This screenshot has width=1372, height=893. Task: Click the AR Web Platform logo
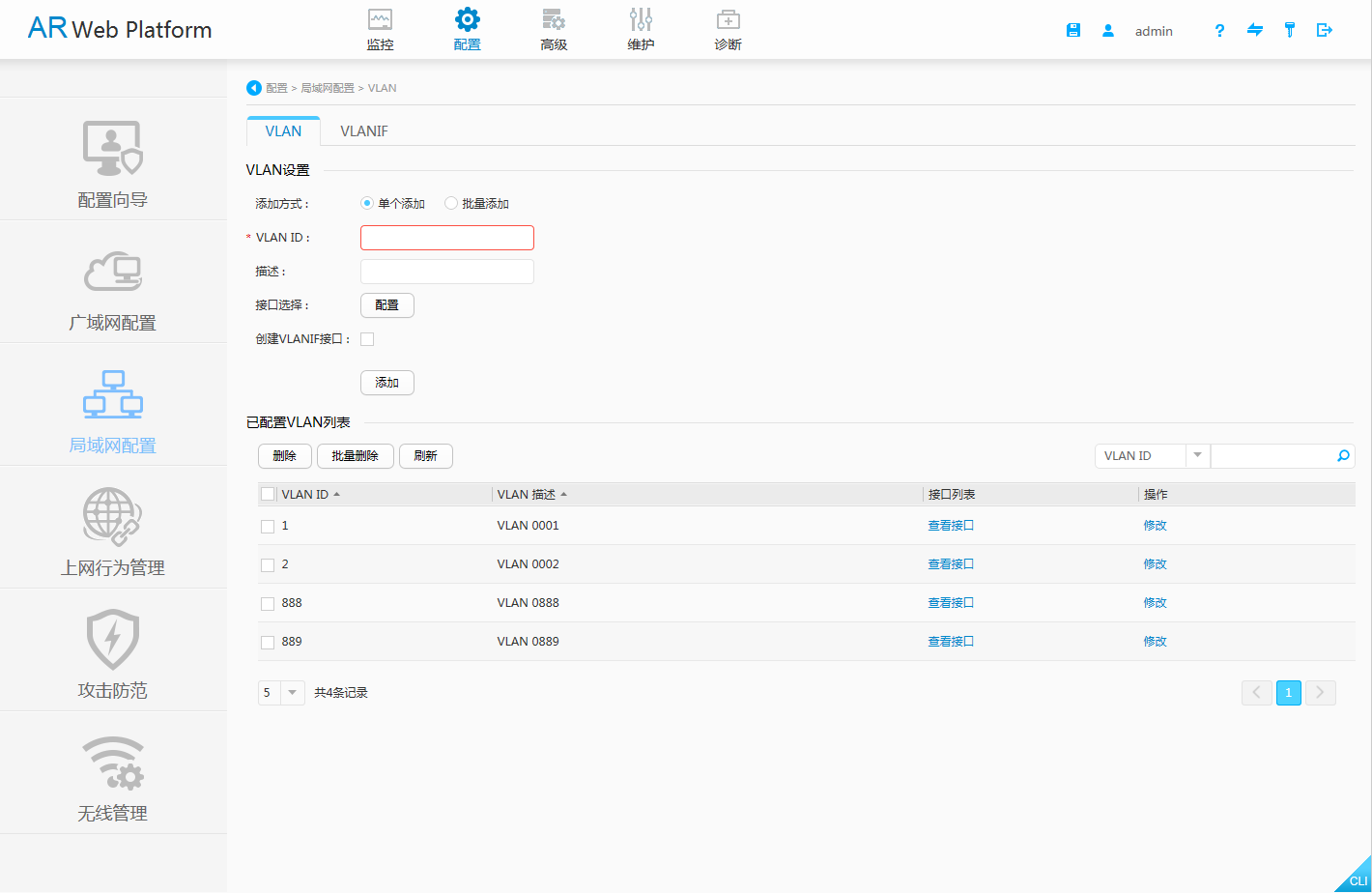(120, 29)
